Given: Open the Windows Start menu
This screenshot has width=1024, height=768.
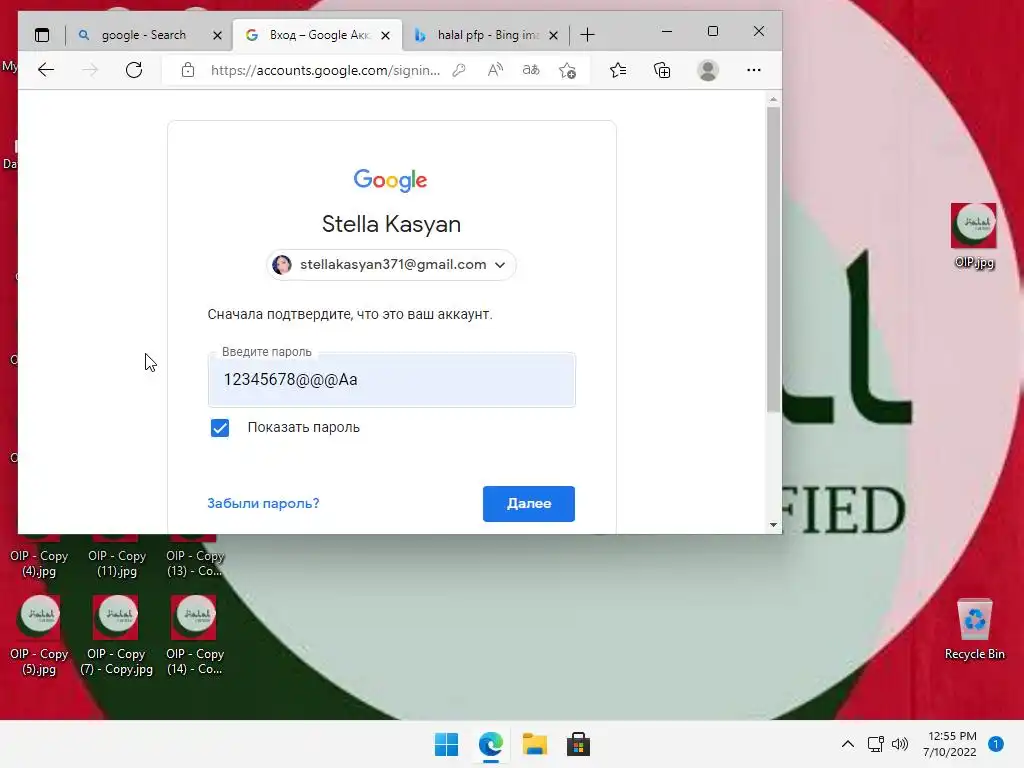Looking at the screenshot, I should [x=447, y=744].
